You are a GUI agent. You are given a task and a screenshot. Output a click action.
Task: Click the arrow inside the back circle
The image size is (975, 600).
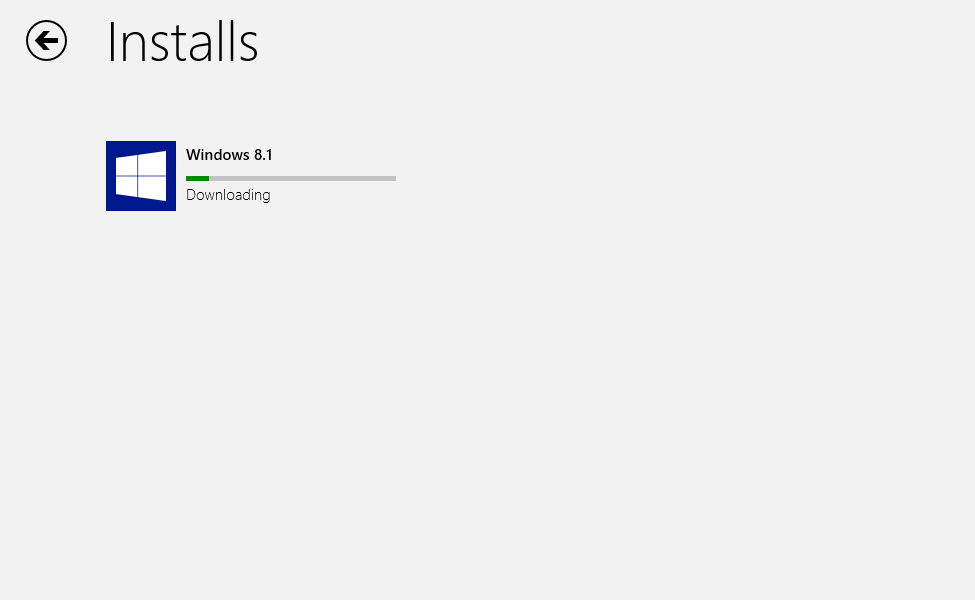47,41
